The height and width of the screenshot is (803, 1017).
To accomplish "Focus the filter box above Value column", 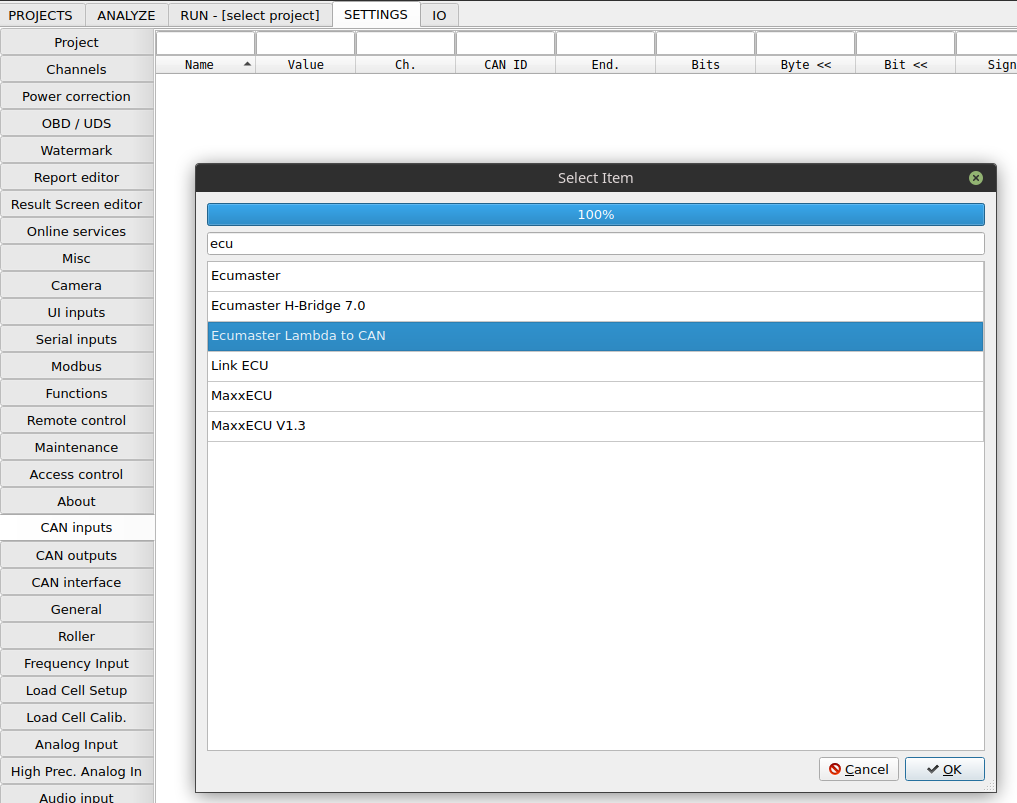I will pyautogui.click(x=305, y=43).
